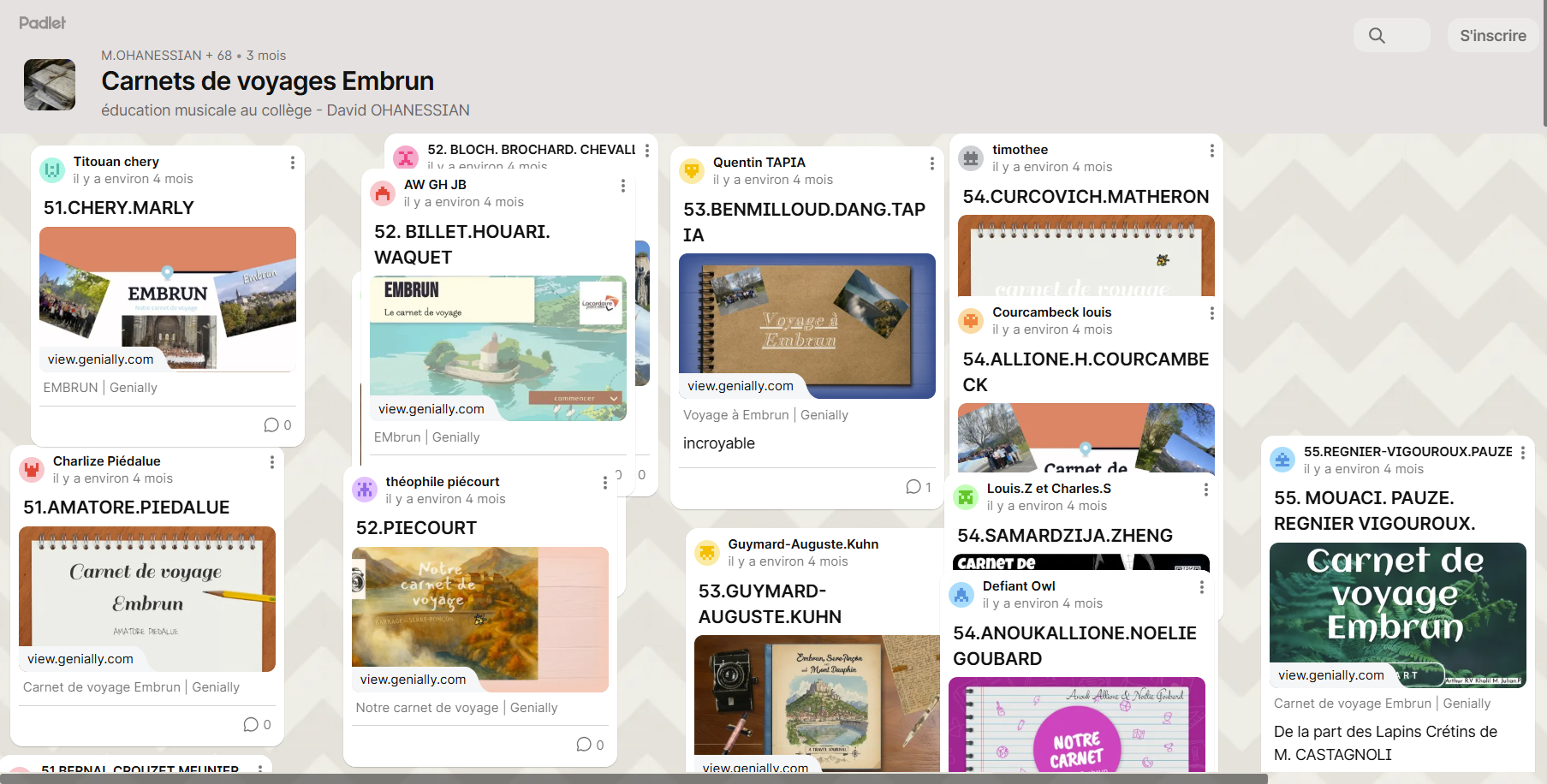Click the M.OHANESSIAN + 68 author link
This screenshot has height=784, width=1547.
tap(166, 56)
